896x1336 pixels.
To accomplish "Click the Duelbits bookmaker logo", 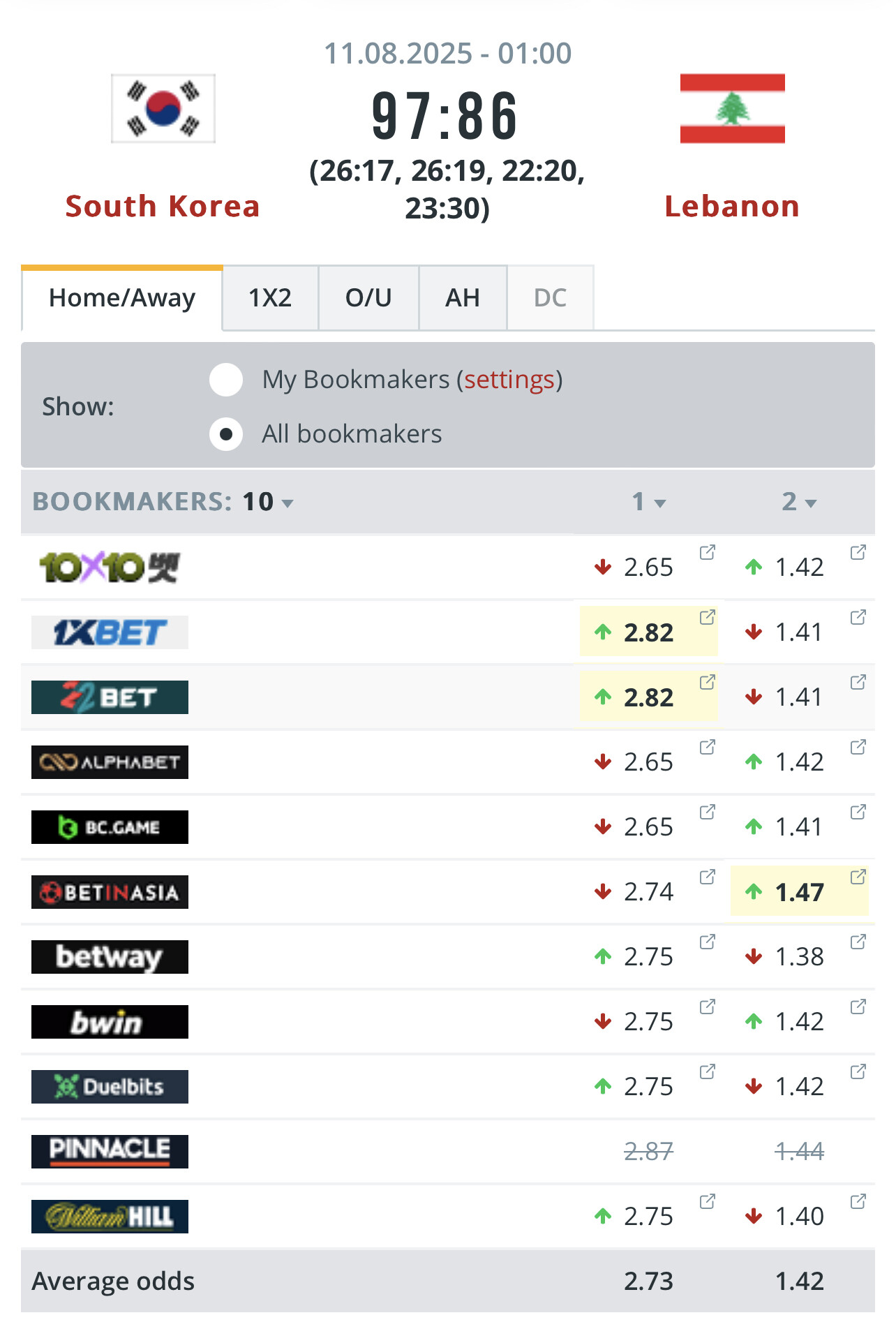I will click(110, 1087).
